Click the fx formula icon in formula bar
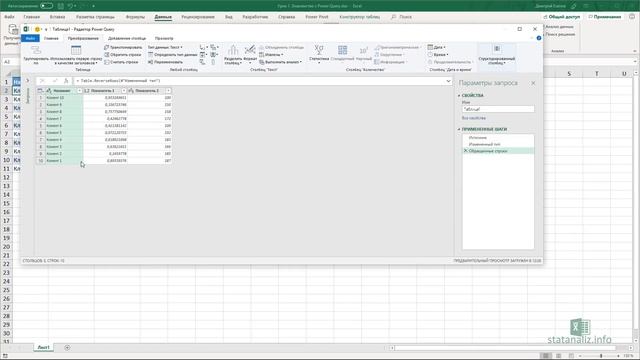 [x=66, y=81]
